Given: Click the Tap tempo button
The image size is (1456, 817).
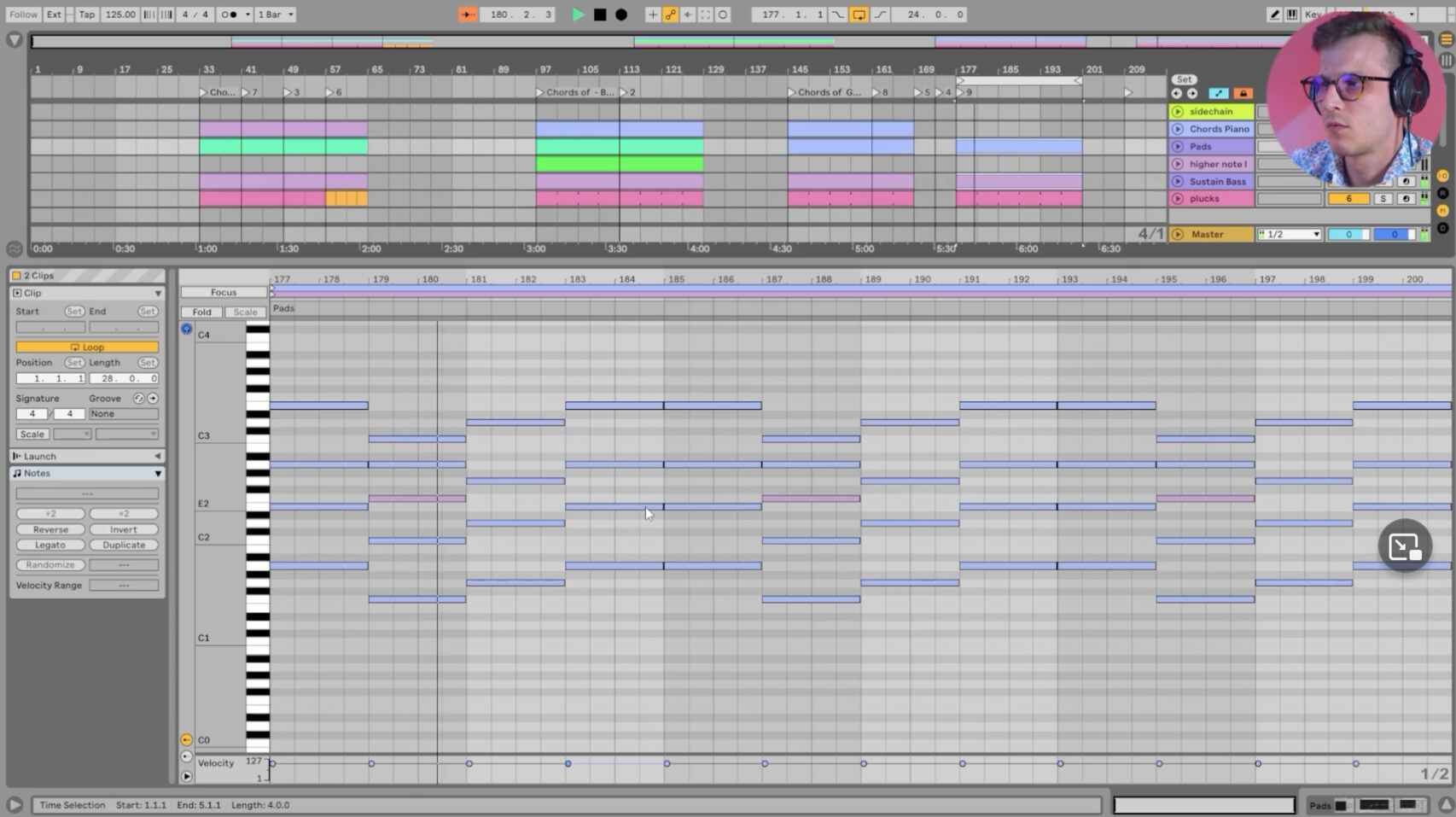Looking at the screenshot, I should pos(87,15).
